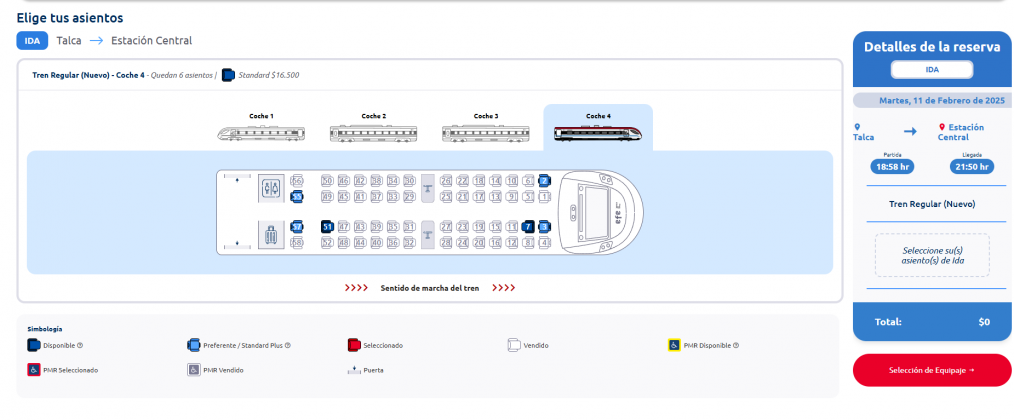The width and height of the screenshot is (1014, 420).
Task: Click the blue IDA trip badge
Action: tap(32, 41)
